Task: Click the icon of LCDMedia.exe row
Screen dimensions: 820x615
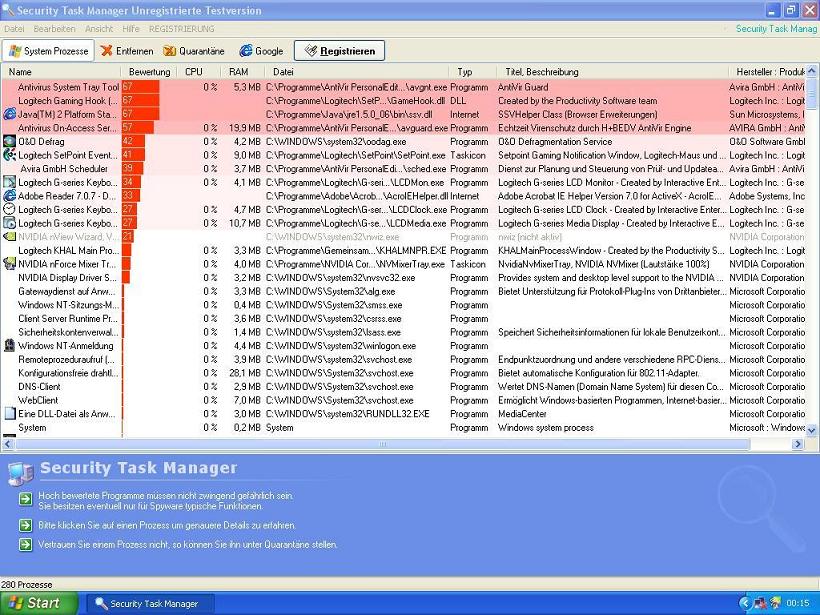Action: click(9, 223)
